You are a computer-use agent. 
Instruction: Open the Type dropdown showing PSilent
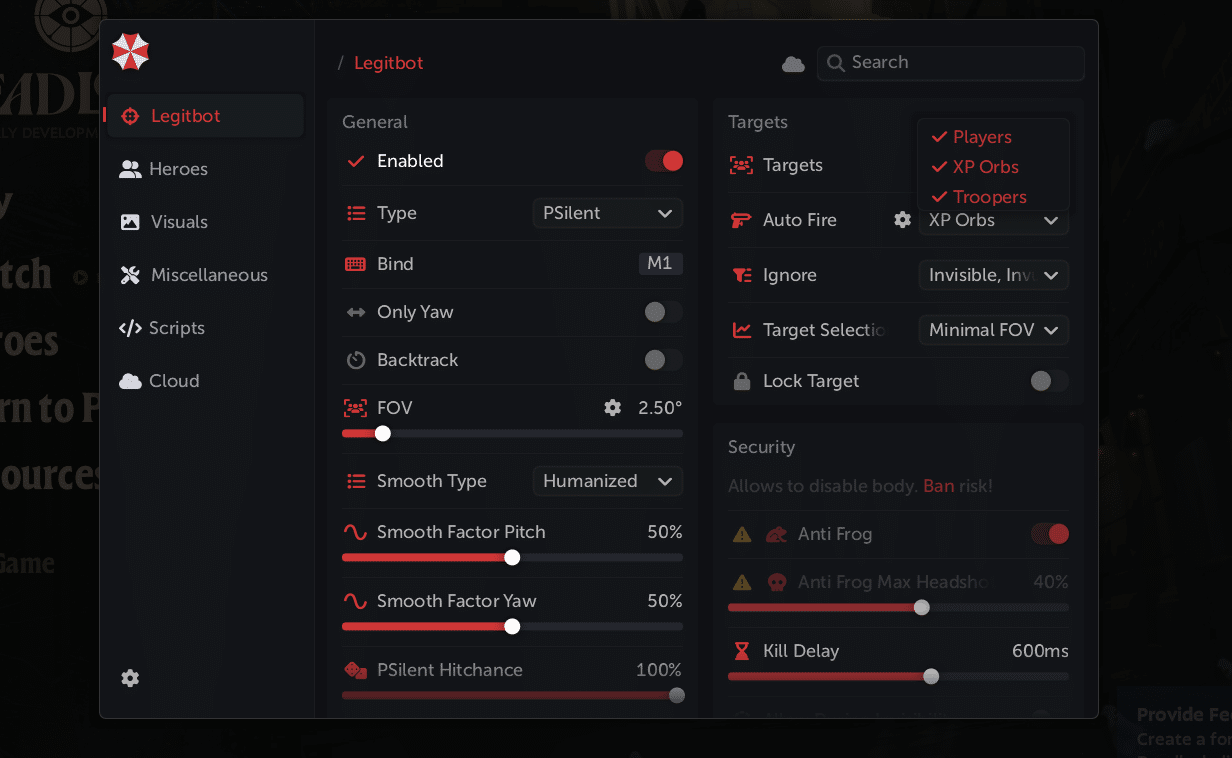pyautogui.click(x=607, y=213)
